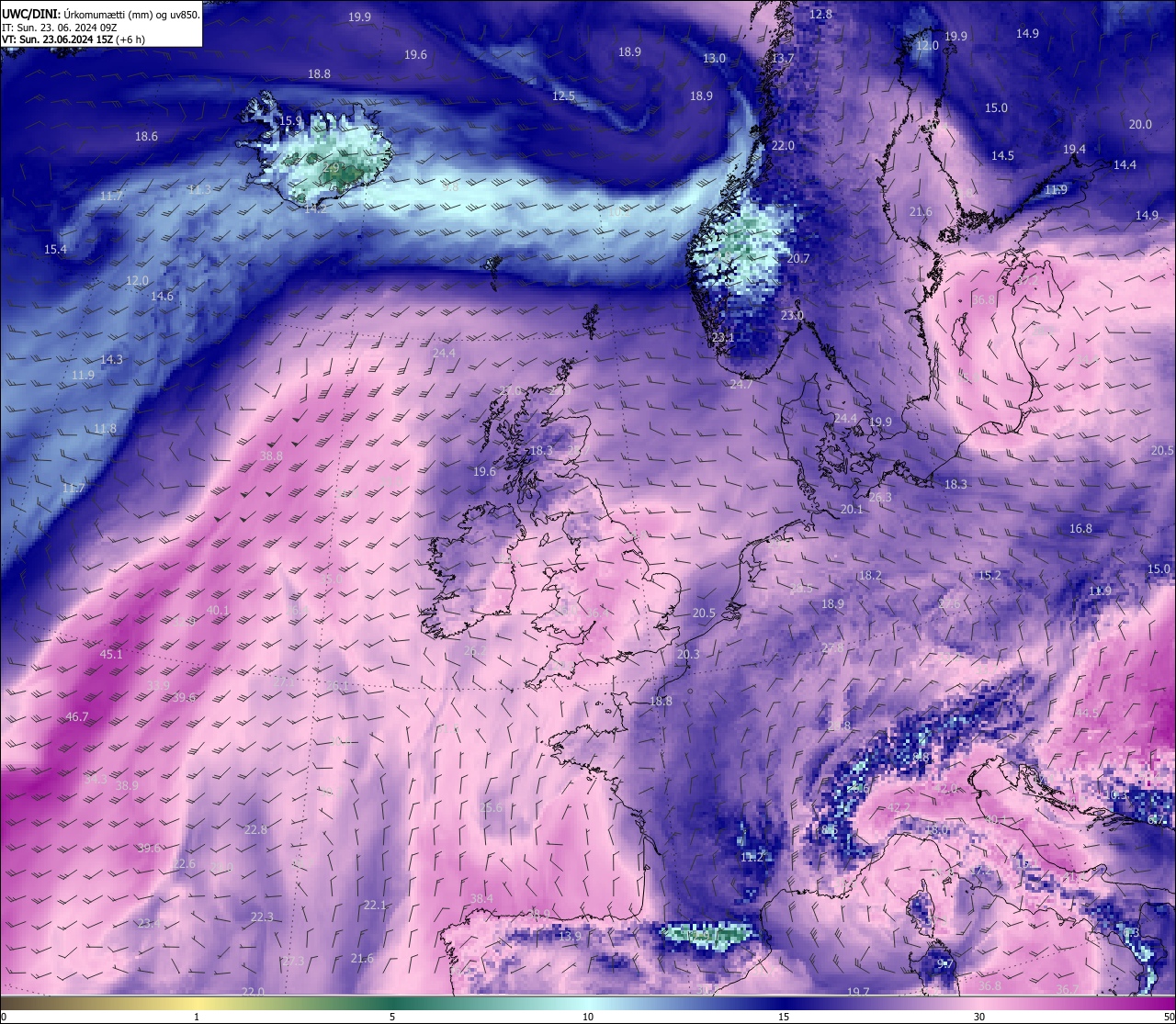Click the color scale label 1
Image resolution: width=1176 pixels, height=1024 pixels.
pyautogui.click(x=197, y=1018)
